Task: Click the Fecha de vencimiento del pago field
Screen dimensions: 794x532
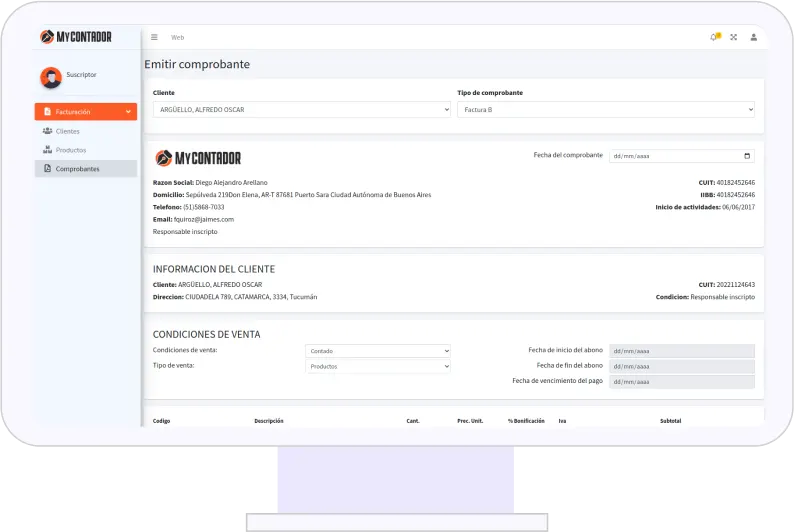Action: tap(681, 382)
